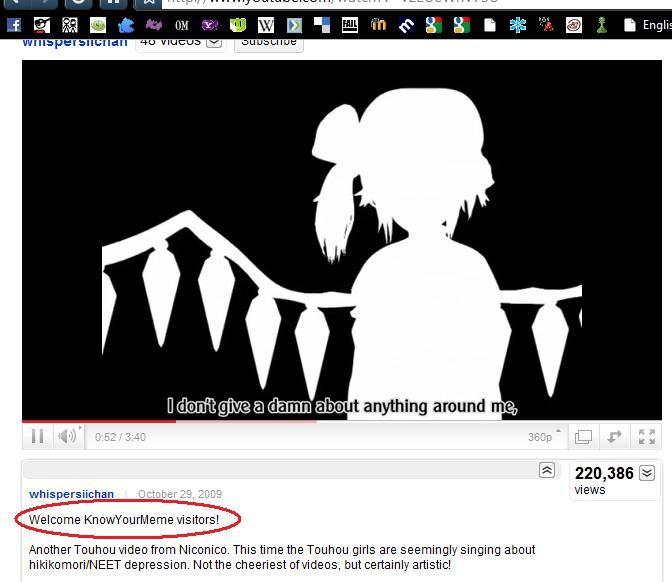Open whispersiichan channel link above the video
Image resolution: width=672 pixels, height=582 pixels.
click(75, 42)
